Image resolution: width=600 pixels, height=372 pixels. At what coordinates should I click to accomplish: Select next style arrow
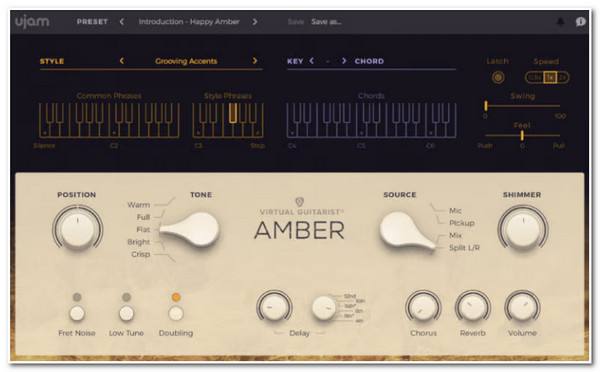click(x=255, y=60)
